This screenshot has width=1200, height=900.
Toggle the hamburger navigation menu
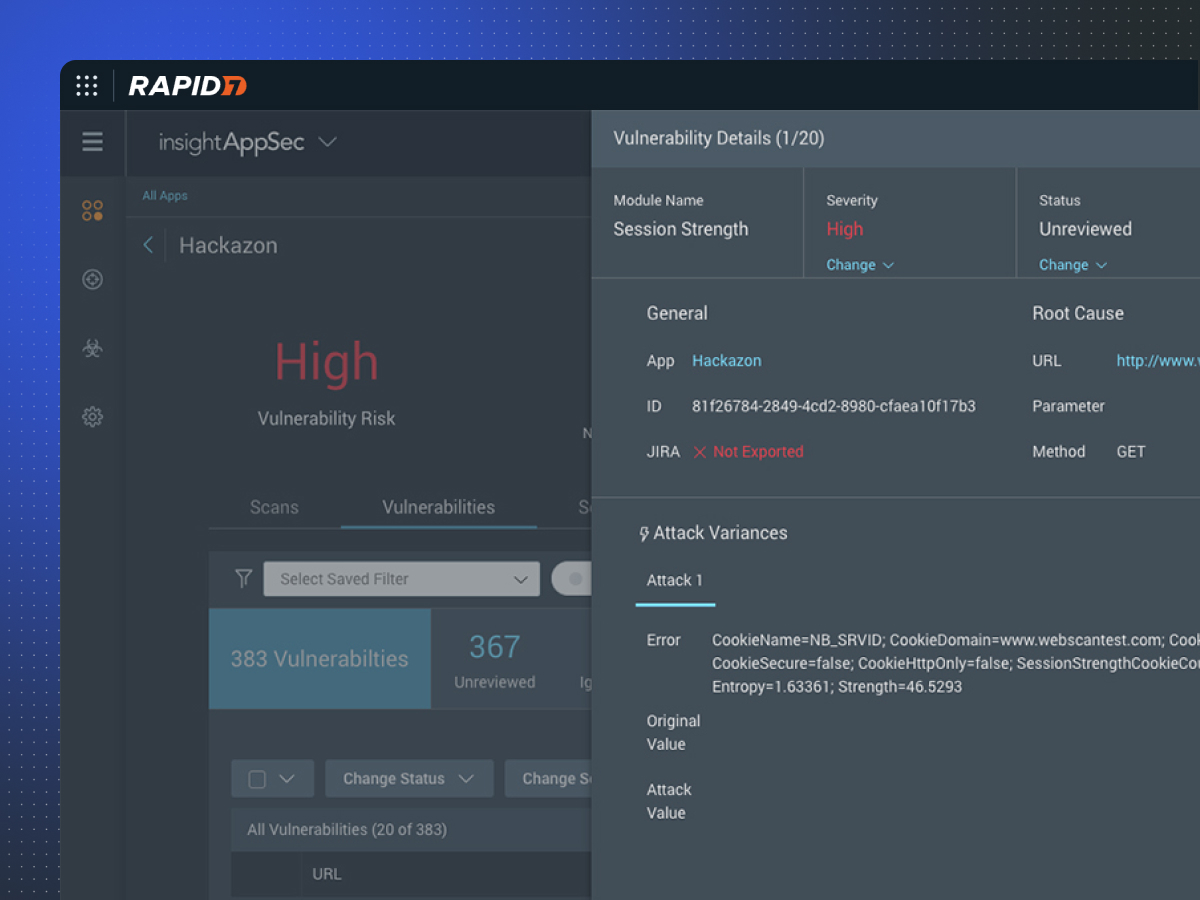[x=92, y=142]
